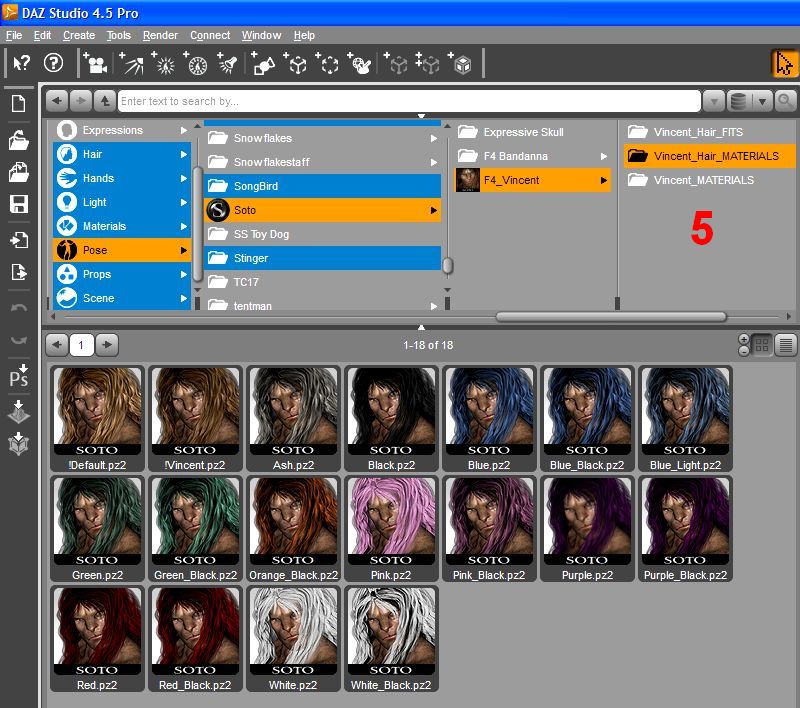
Task: Open the database options dropdown arrow
Action: coord(762,101)
